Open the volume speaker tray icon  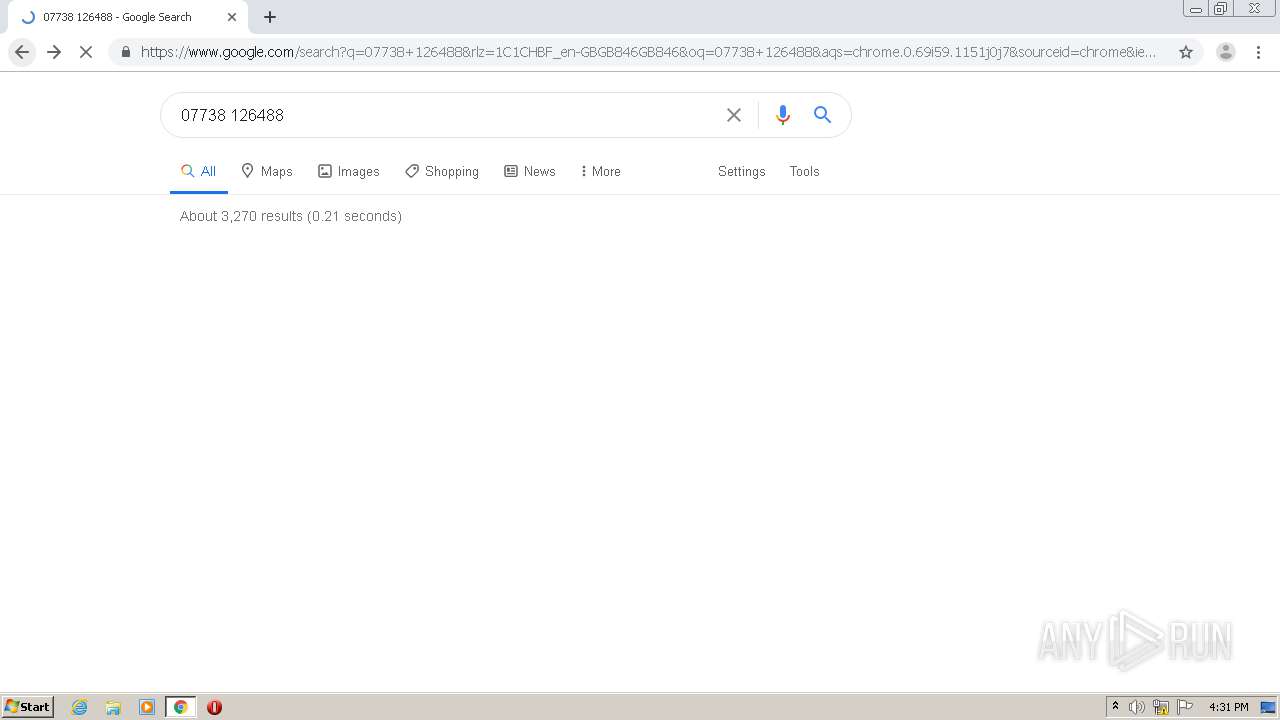point(1137,707)
